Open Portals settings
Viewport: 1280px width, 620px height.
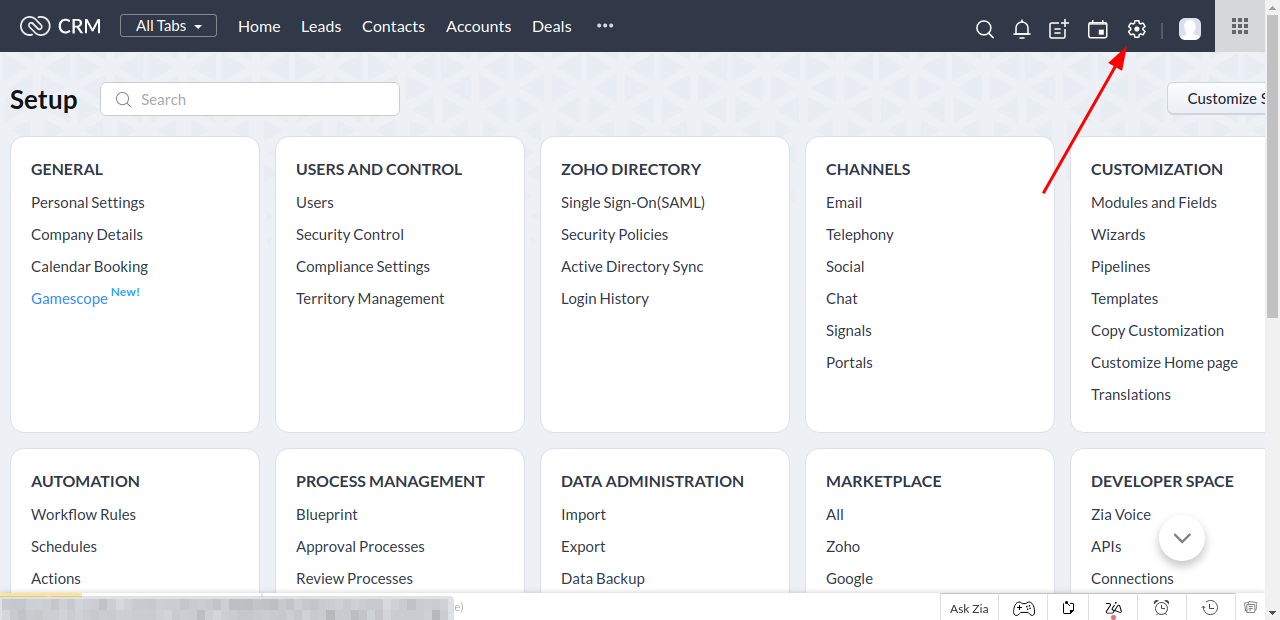pos(849,363)
